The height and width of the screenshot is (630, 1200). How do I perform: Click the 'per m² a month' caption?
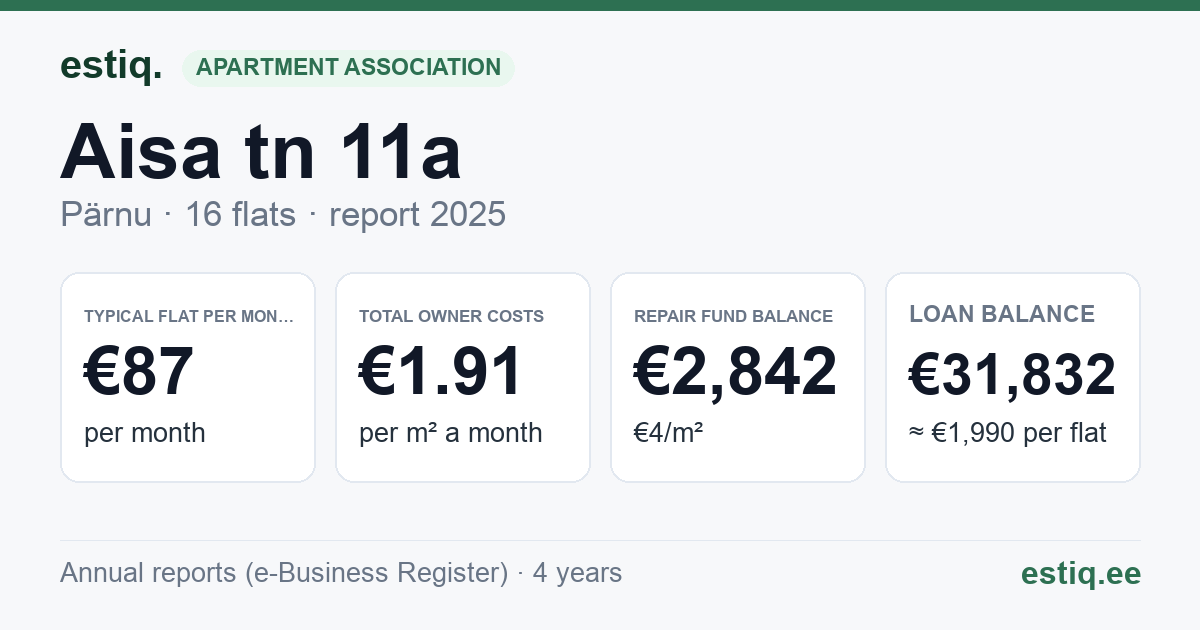pos(451,433)
